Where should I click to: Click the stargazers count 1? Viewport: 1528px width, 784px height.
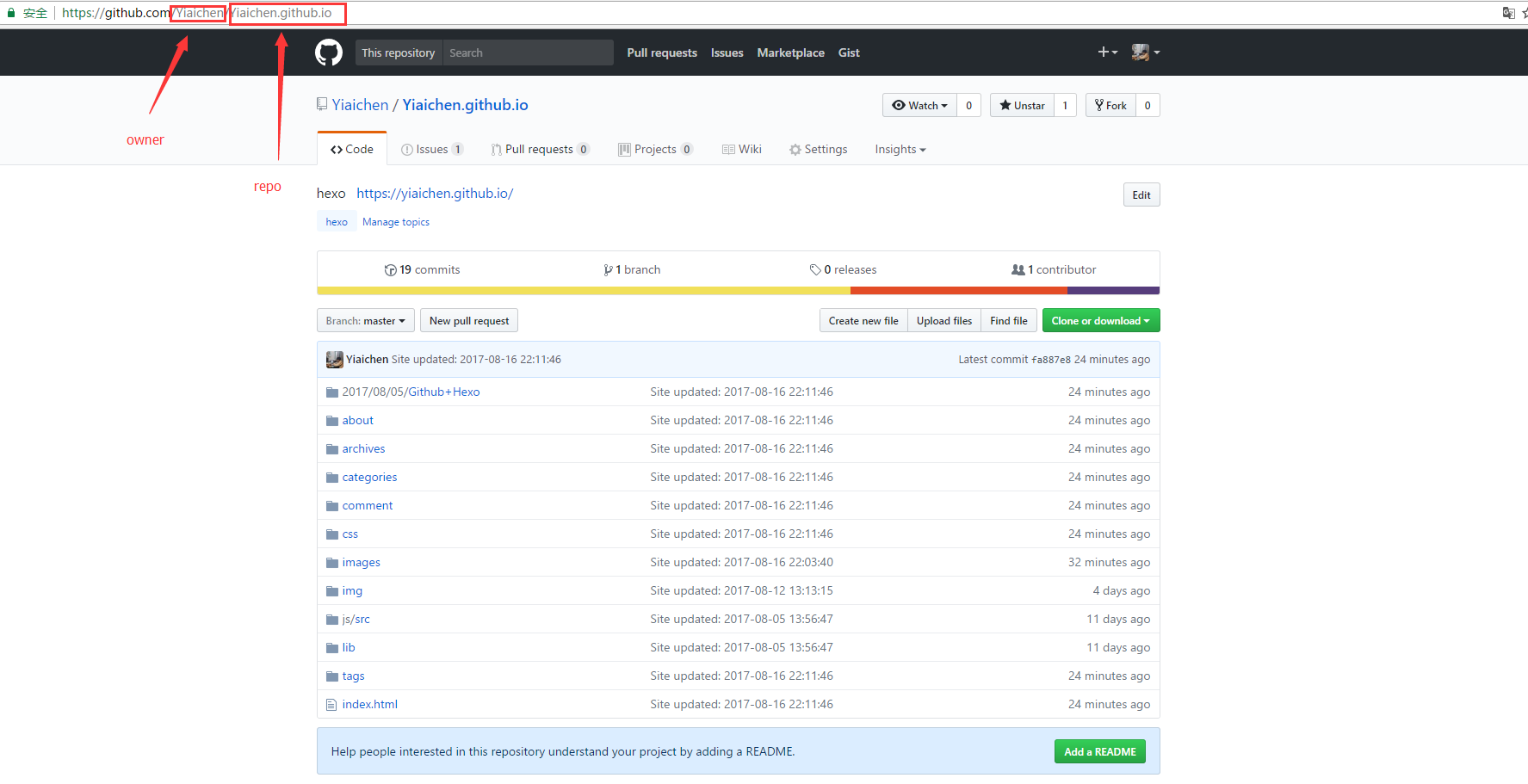[1066, 105]
